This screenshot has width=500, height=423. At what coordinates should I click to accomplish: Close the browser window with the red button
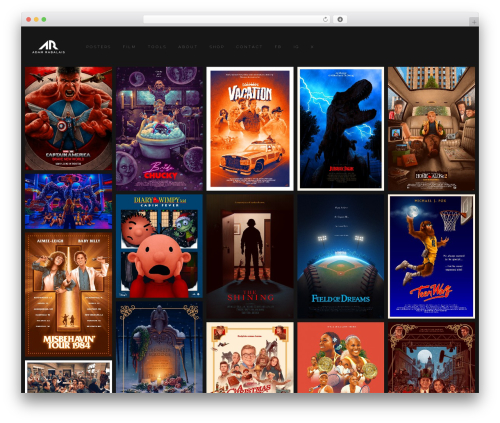[29, 19]
